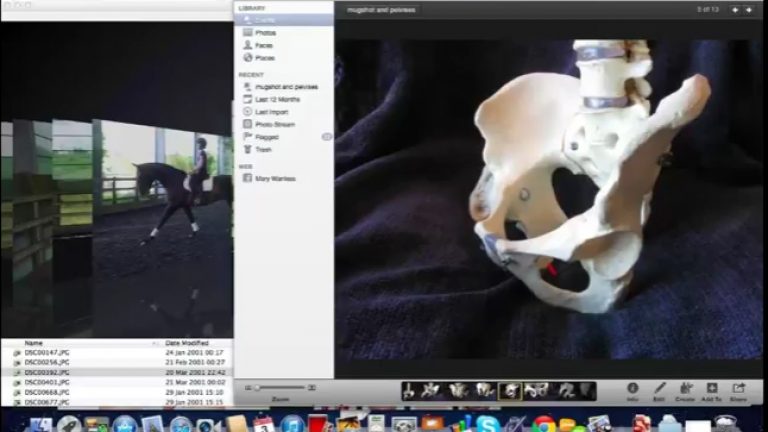Click the Share icon in toolbar
Image resolution: width=768 pixels, height=432 pixels.
point(738,389)
